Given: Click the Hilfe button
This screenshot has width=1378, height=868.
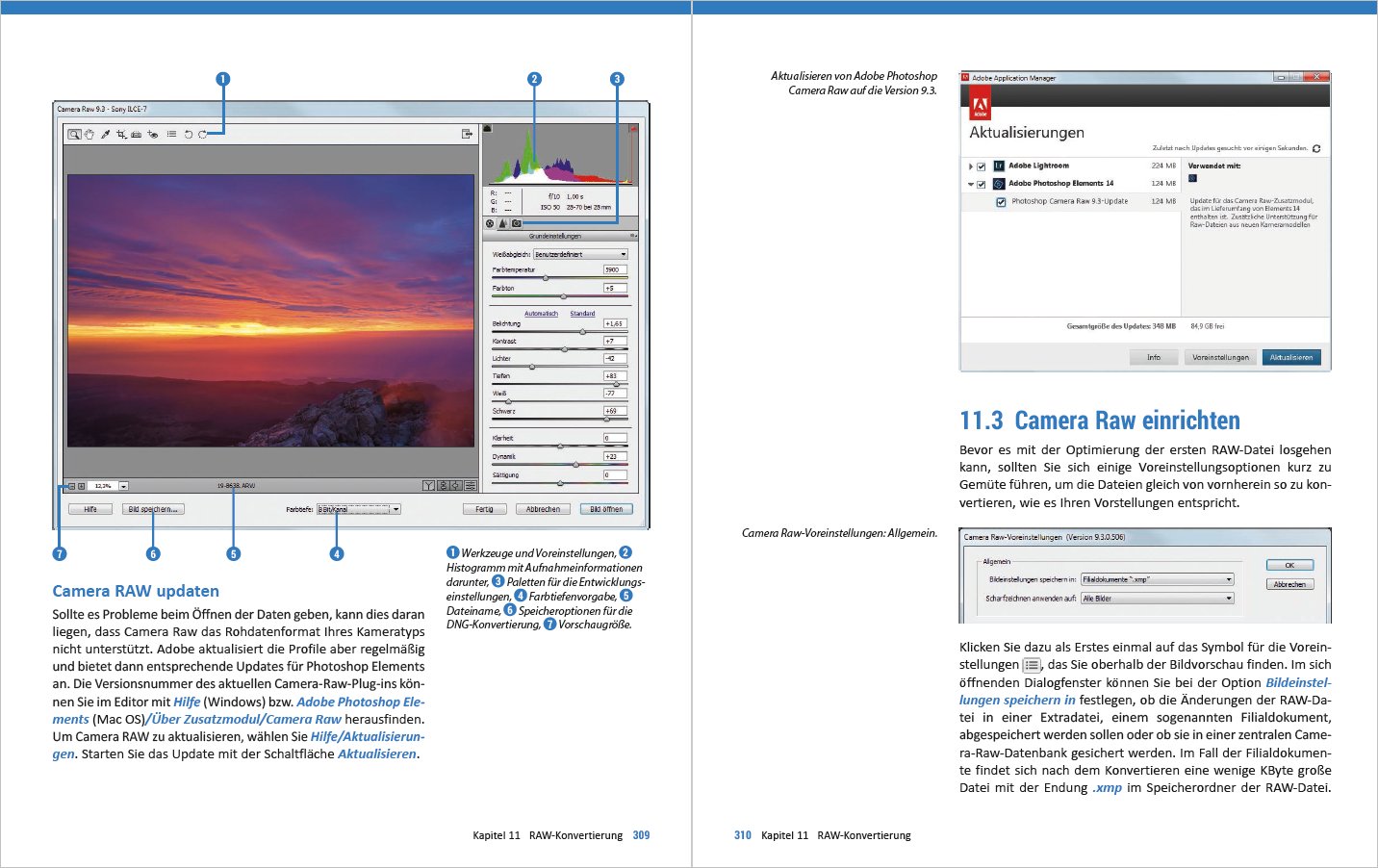Looking at the screenshot, I should [90, 509].
